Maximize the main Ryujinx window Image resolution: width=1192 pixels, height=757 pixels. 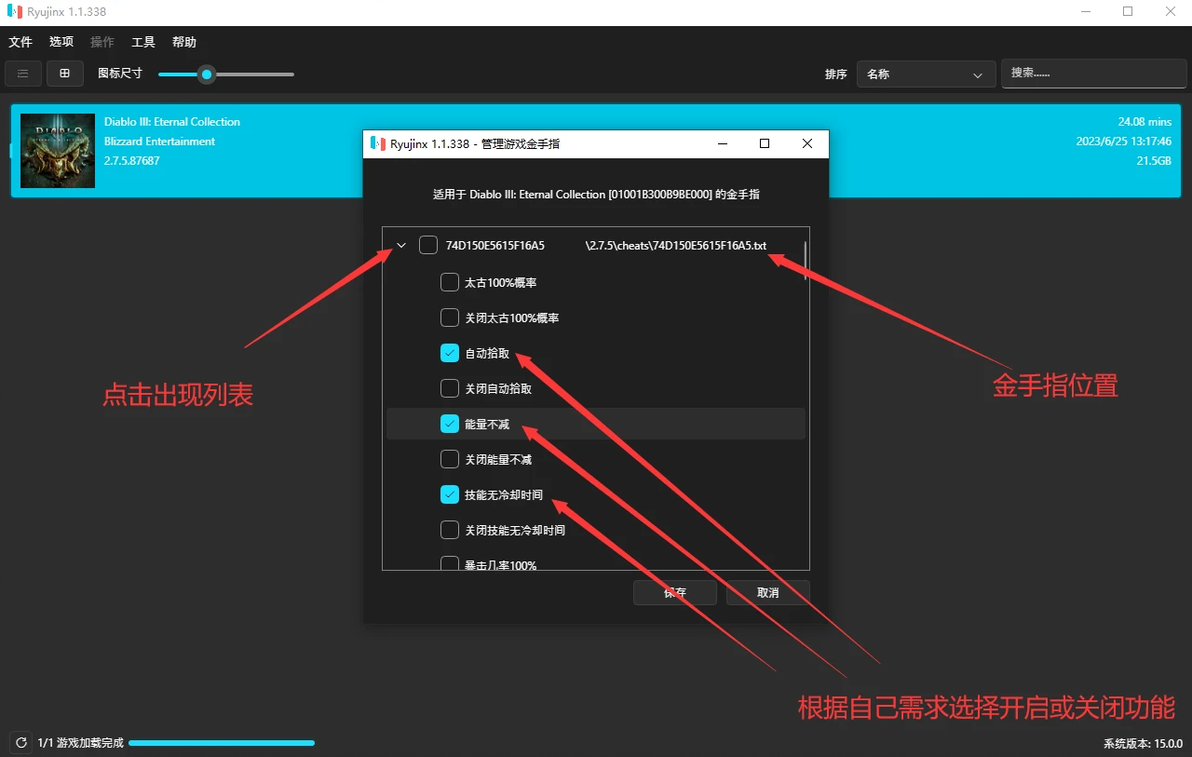pos(1127,11)
